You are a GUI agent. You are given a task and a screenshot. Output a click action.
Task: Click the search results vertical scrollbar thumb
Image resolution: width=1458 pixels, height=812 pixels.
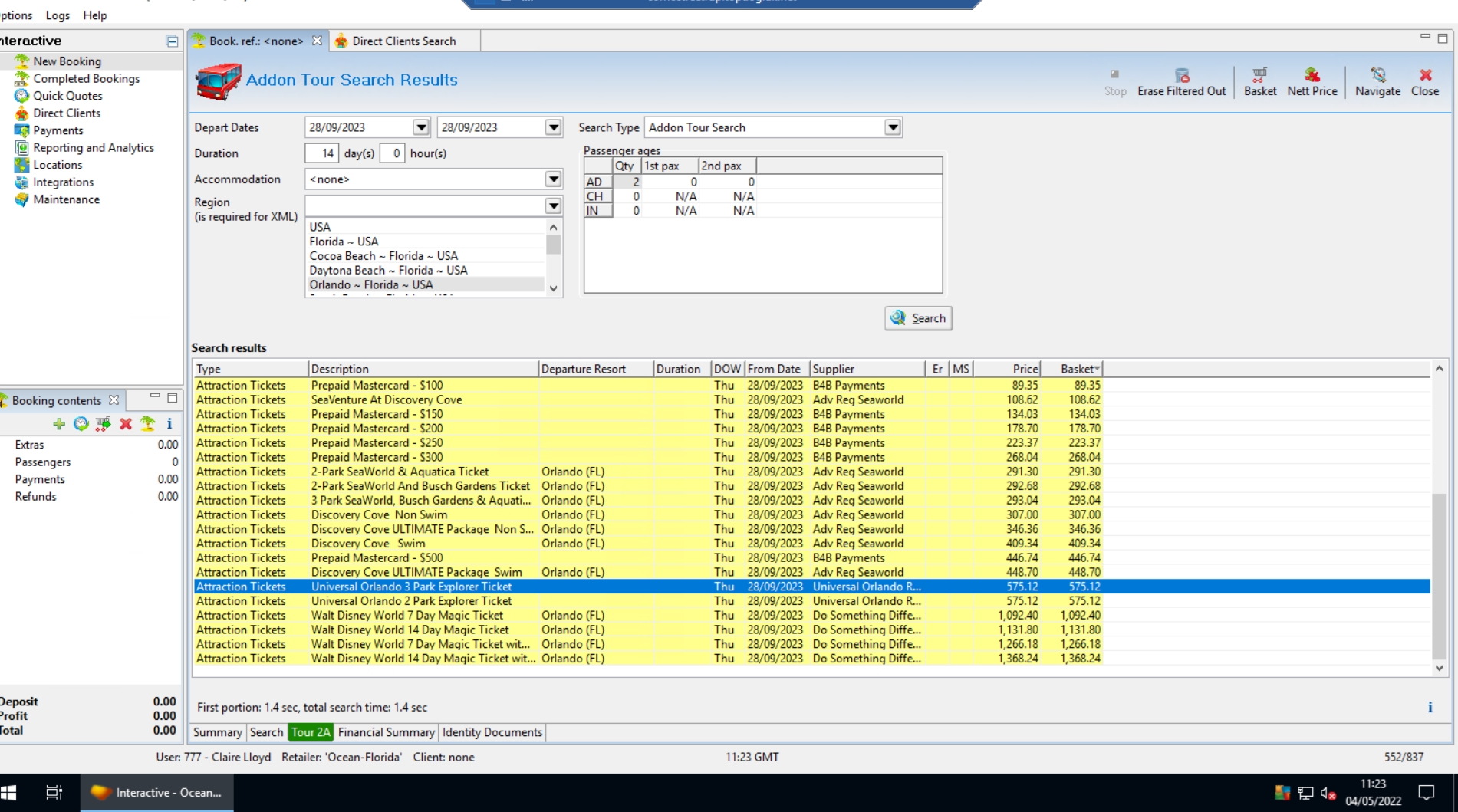coord(1439,575)
